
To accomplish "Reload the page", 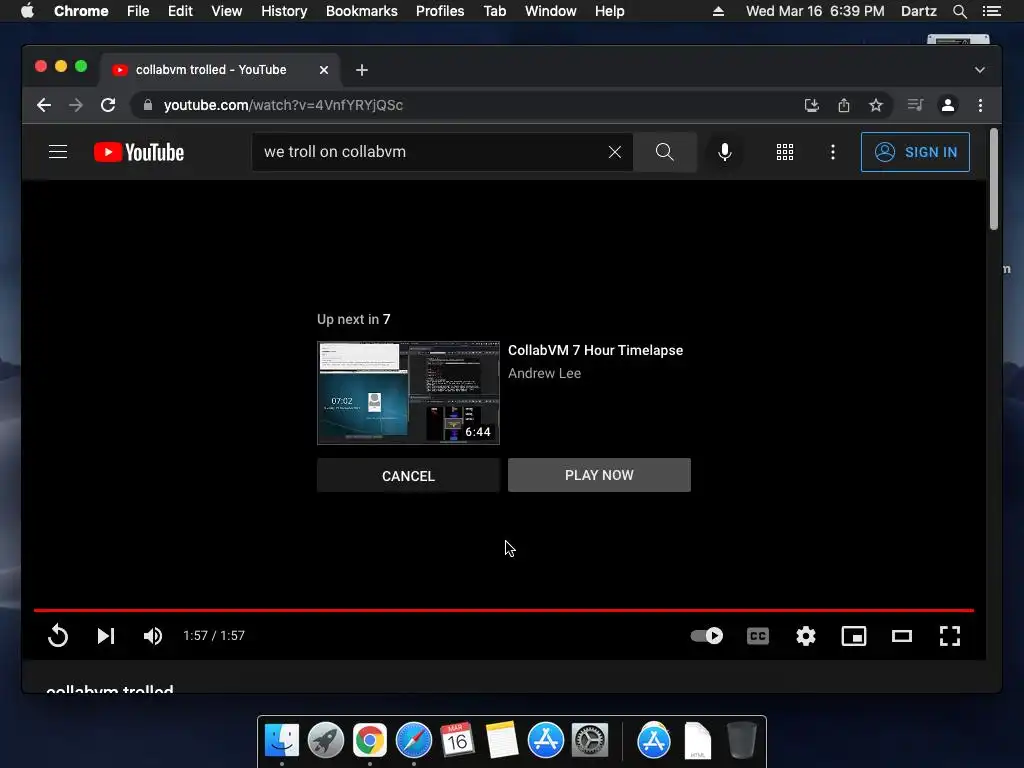I will [108, 105].
